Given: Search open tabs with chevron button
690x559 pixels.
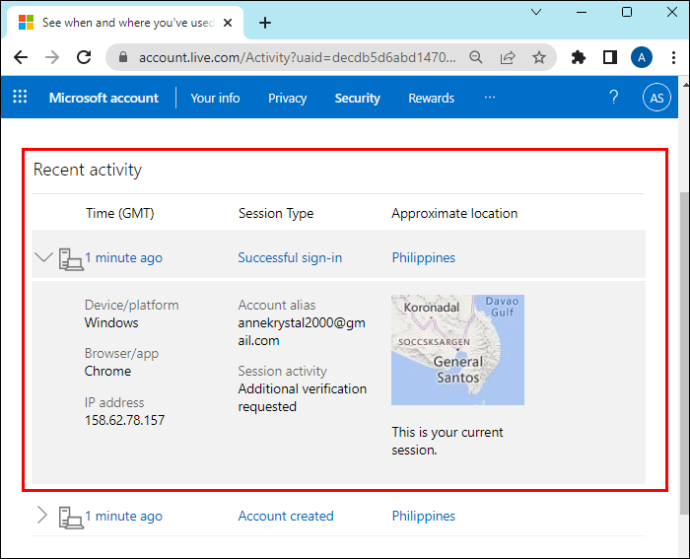Looking at the screenshot, I should 536,12.
